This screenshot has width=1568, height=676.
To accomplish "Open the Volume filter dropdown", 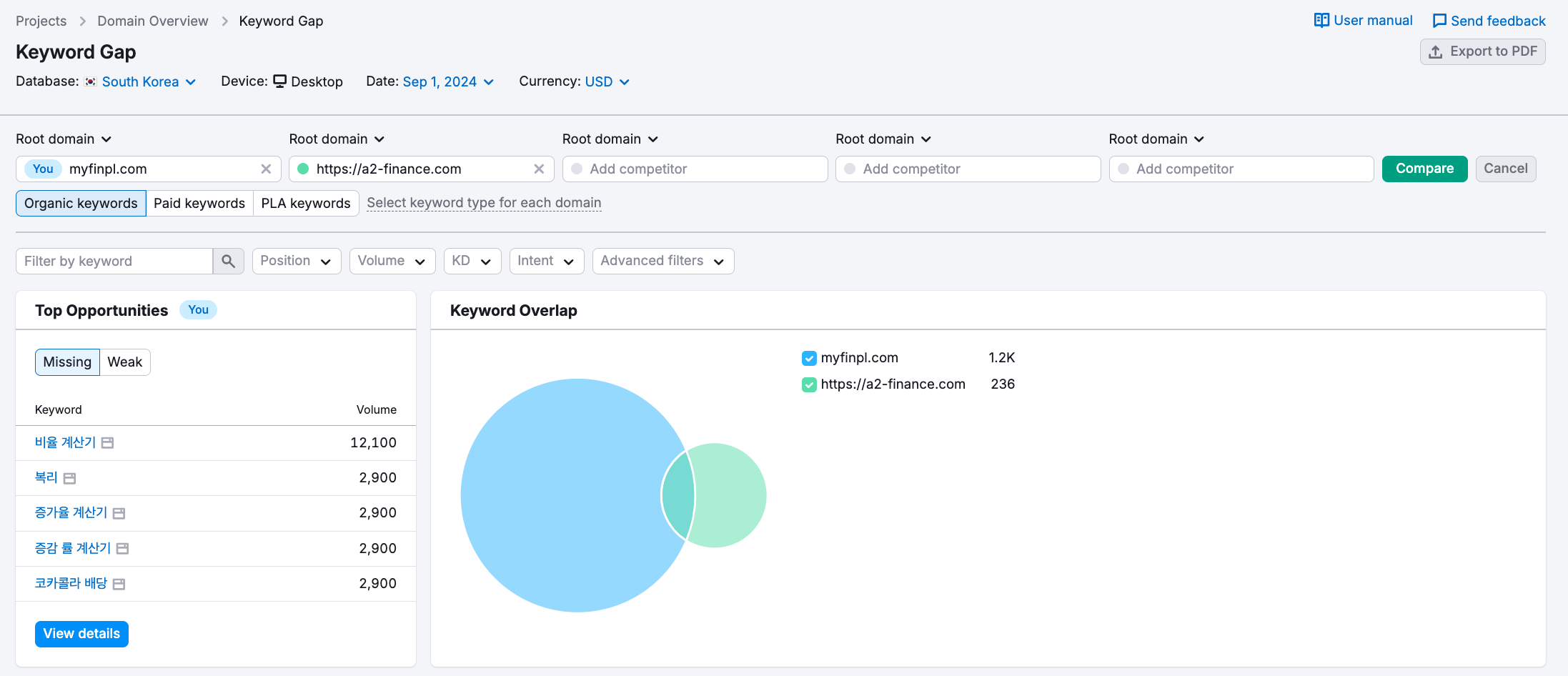I will coord(392,262).
